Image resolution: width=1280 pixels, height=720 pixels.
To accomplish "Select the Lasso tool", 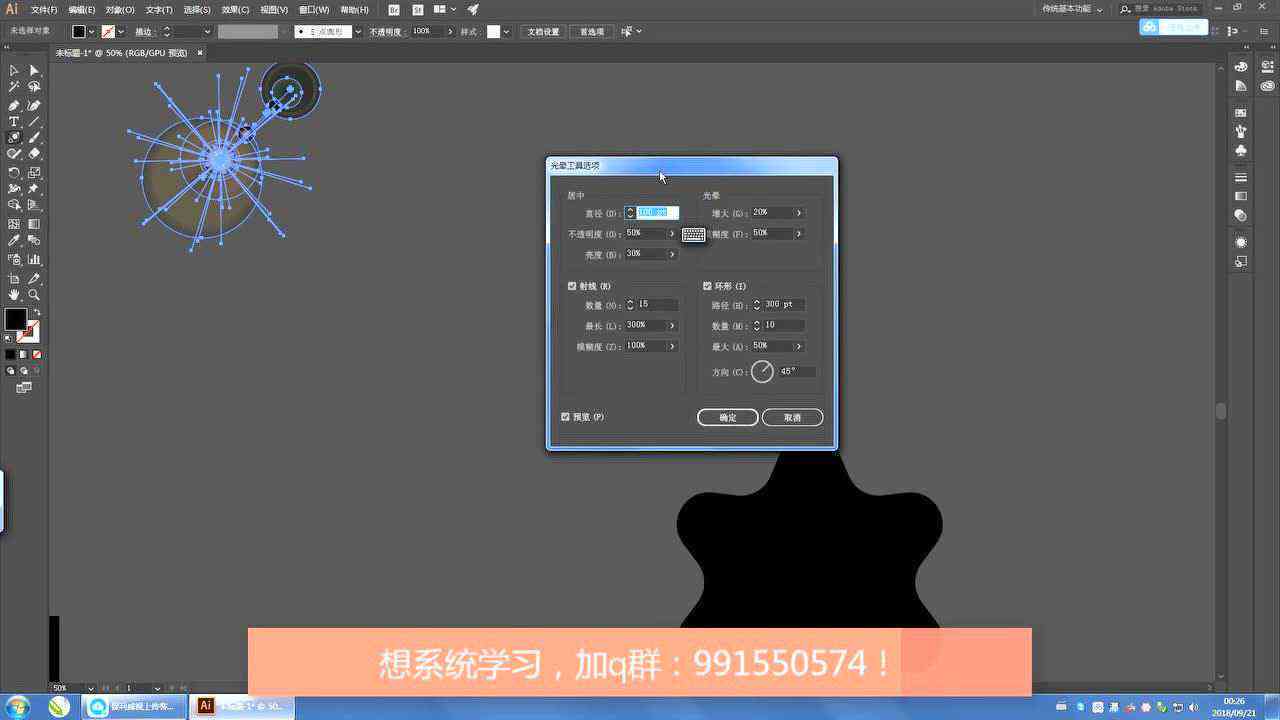I will click(34, 87).
